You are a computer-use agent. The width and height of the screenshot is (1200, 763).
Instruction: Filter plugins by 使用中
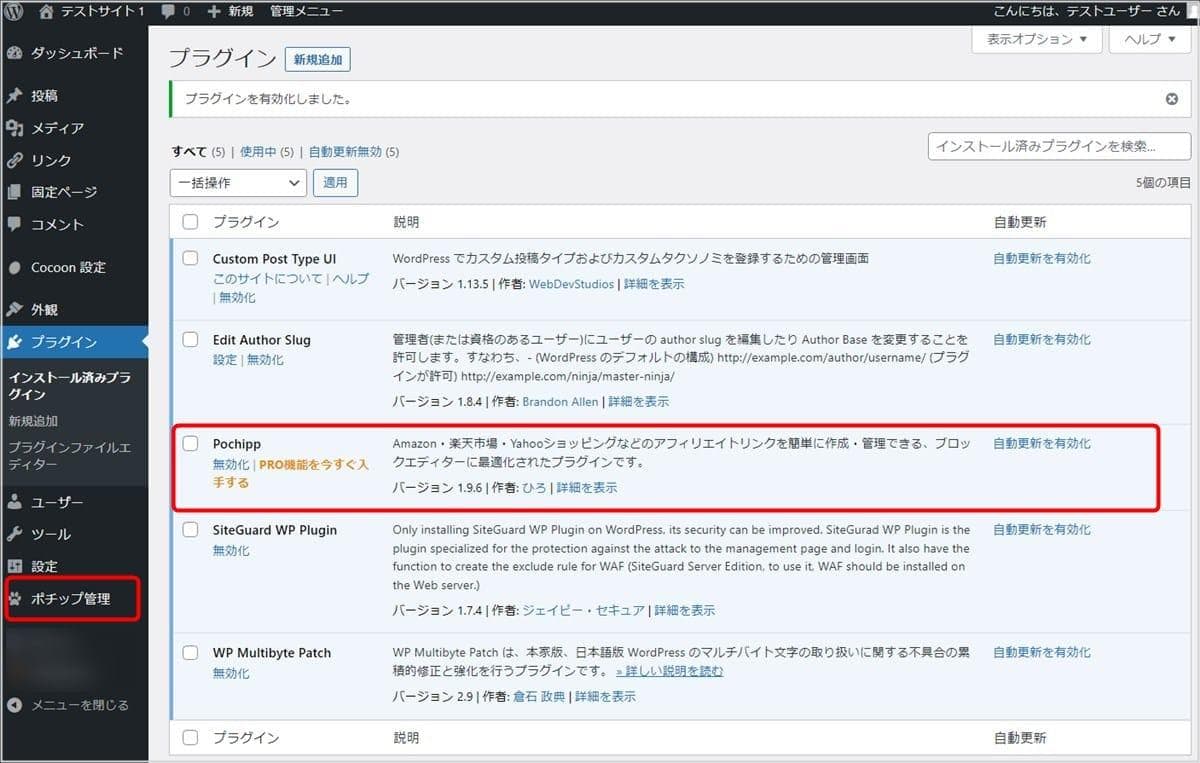[258, 152]
